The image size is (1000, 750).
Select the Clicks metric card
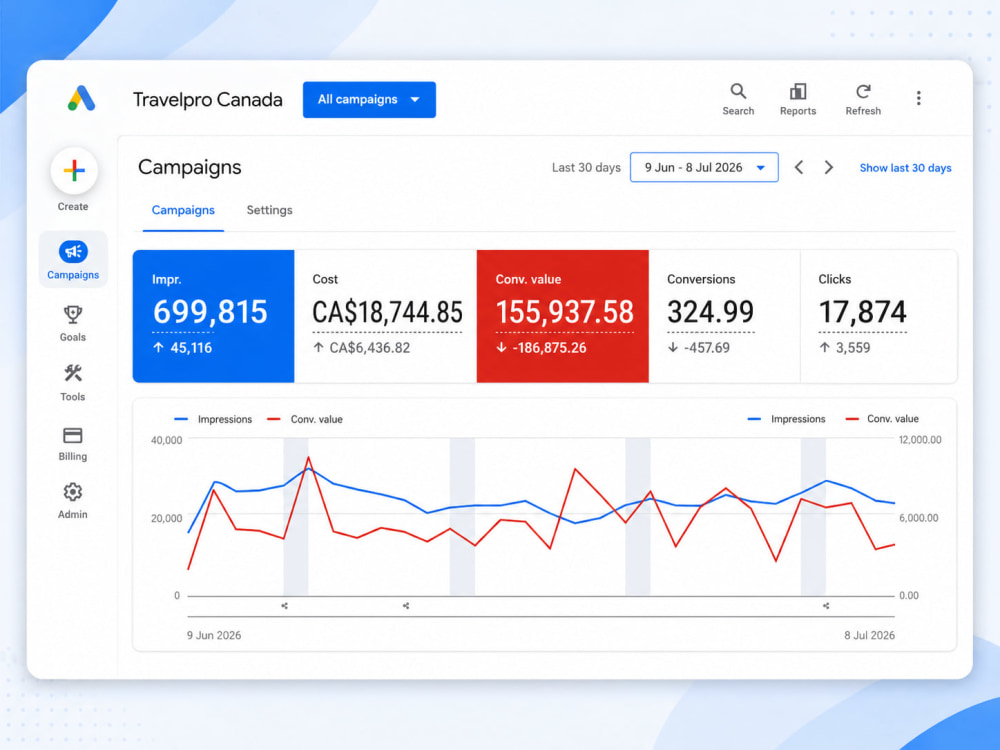pyautogui.click(x=878, y=316)
